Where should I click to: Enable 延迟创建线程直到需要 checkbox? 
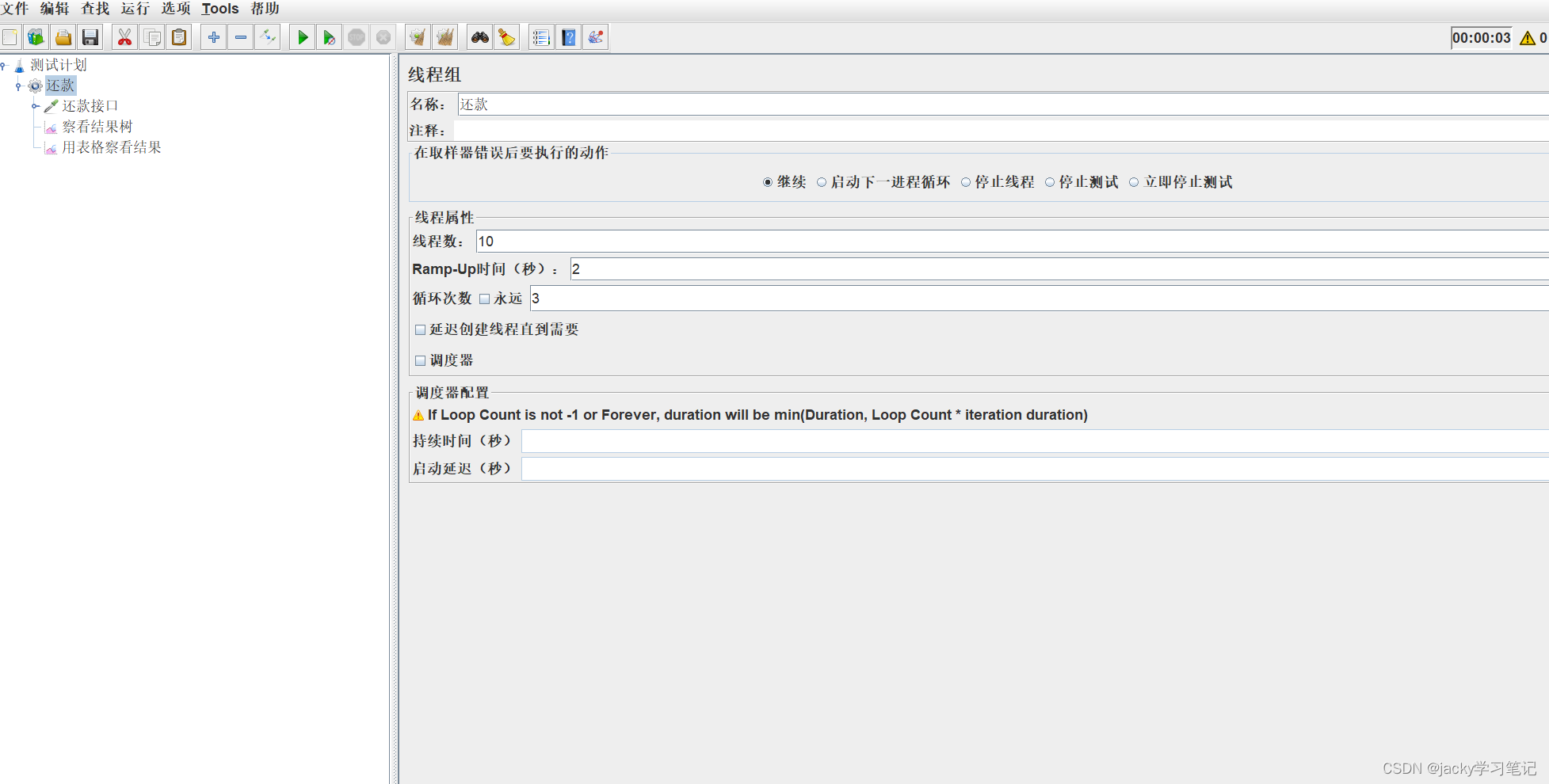pos(420,329)
